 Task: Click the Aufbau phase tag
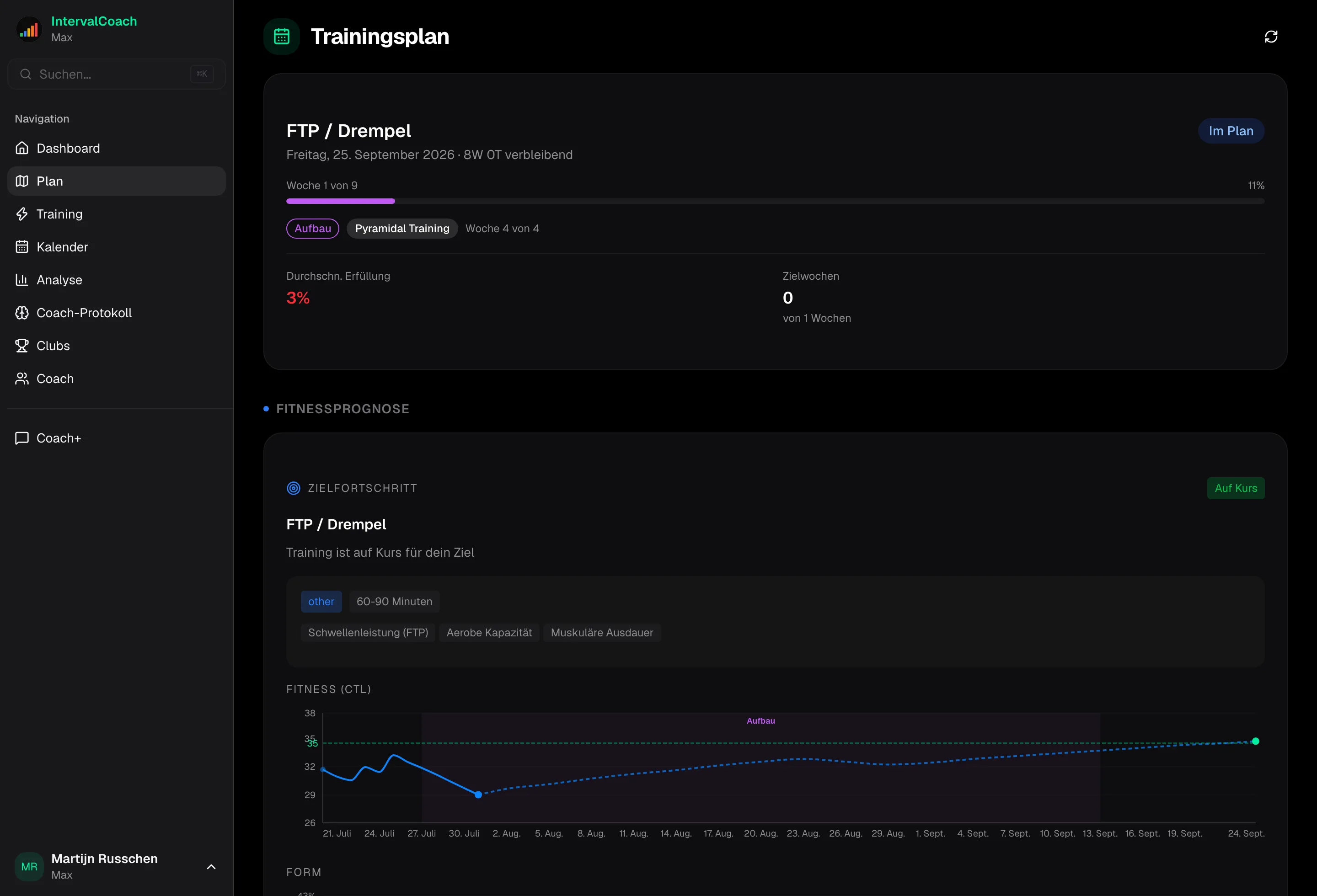pos(313,228)
